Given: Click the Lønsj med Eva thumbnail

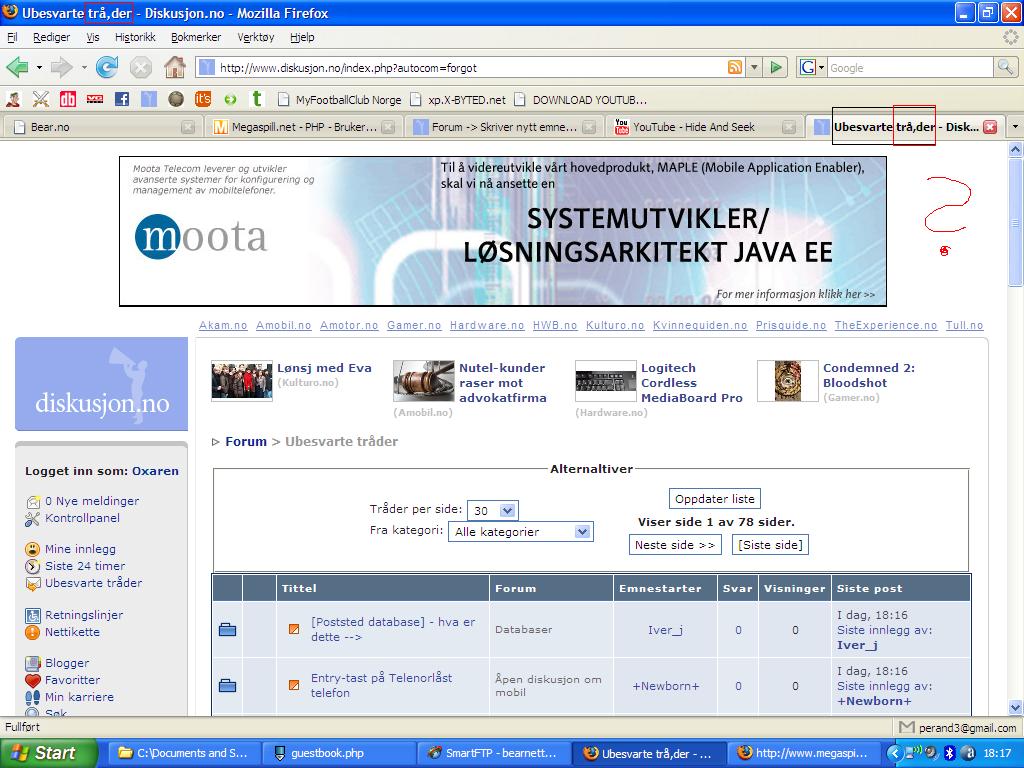Looking at the screenshot, I should tap(242, 380).
